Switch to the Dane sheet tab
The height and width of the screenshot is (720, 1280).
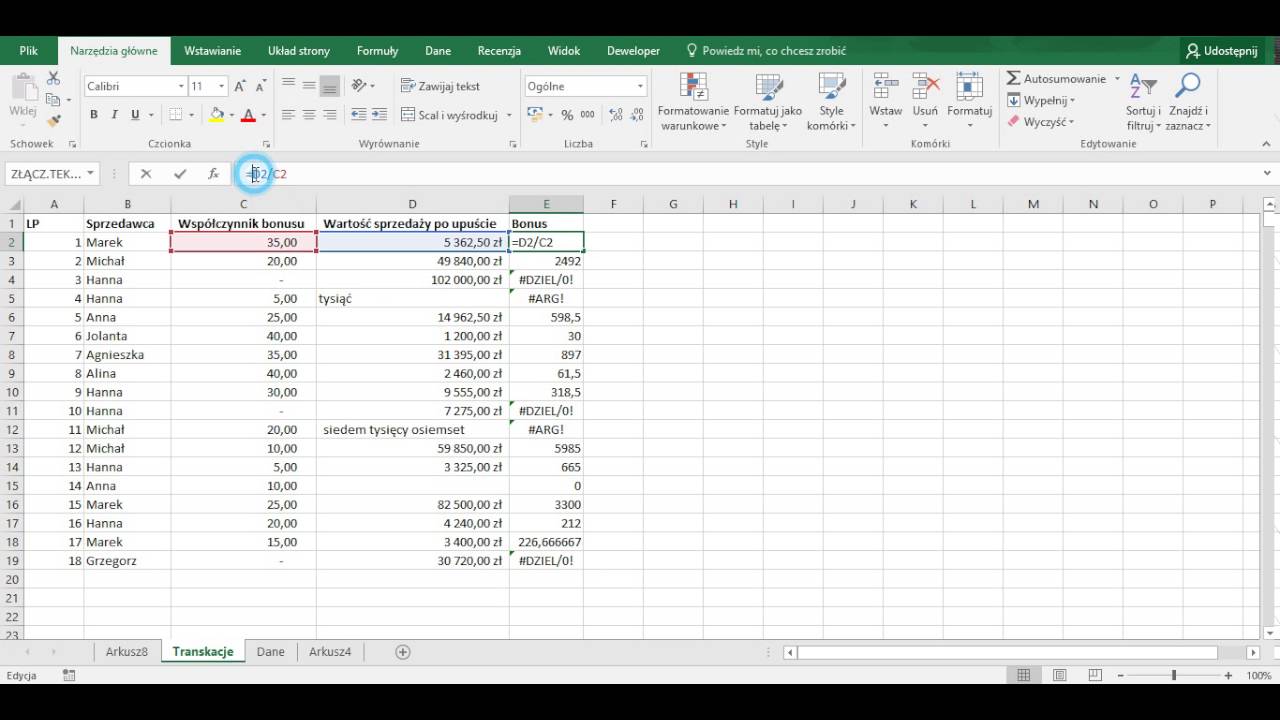(x=270, y=652)
